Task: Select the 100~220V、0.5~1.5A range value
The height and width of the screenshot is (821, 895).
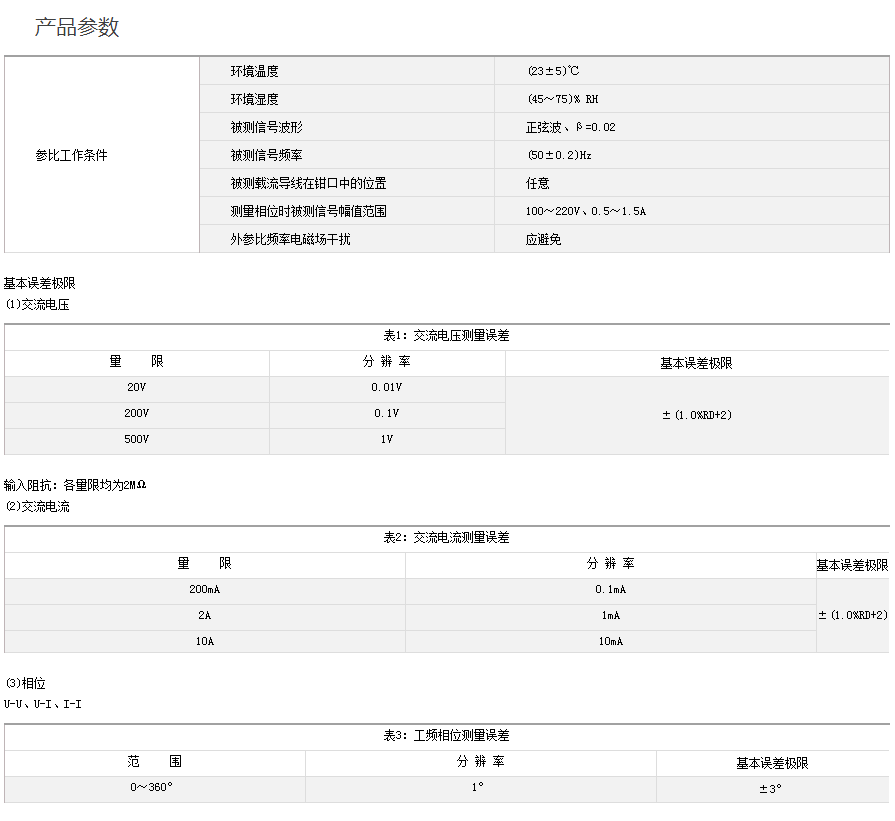Action: [x=585, y=212]
